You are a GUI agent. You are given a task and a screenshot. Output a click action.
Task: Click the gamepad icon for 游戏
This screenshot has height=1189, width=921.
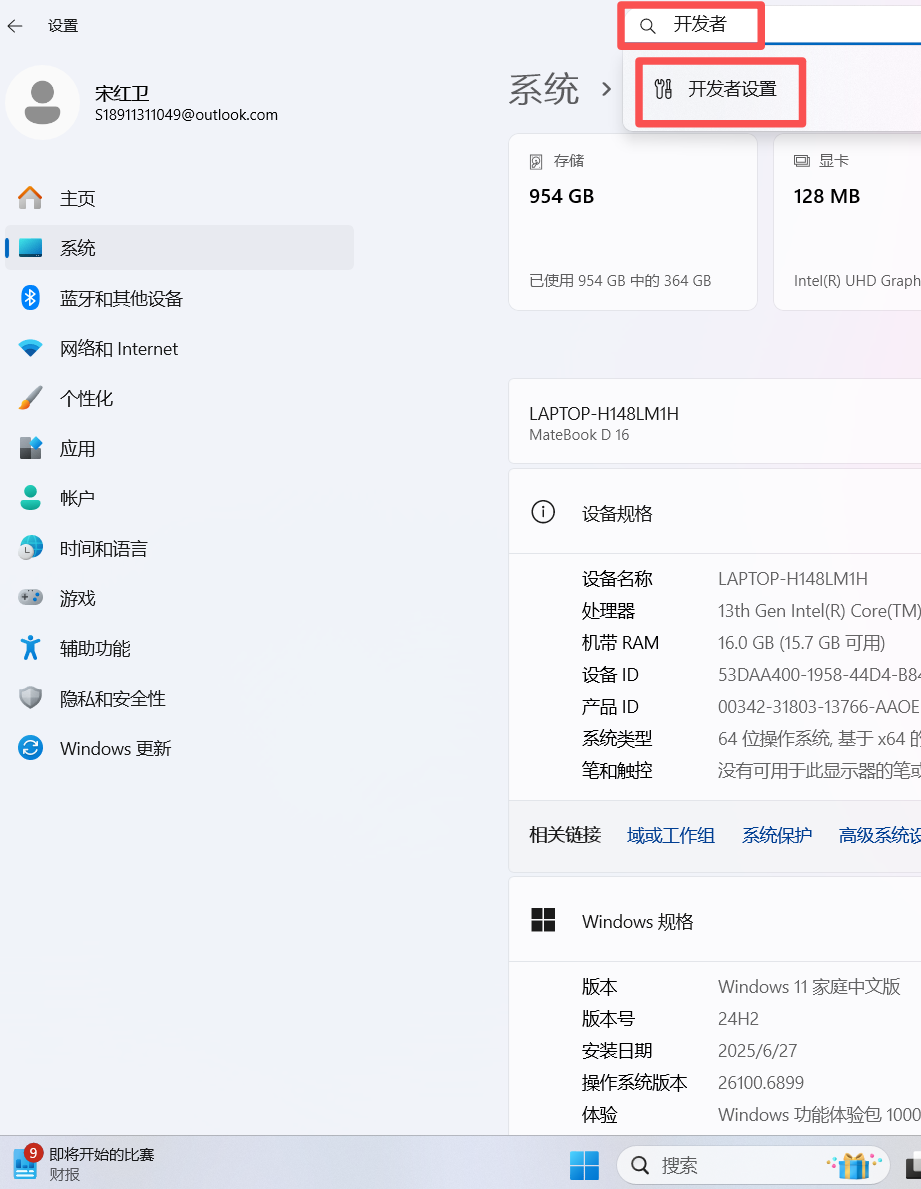30,598
